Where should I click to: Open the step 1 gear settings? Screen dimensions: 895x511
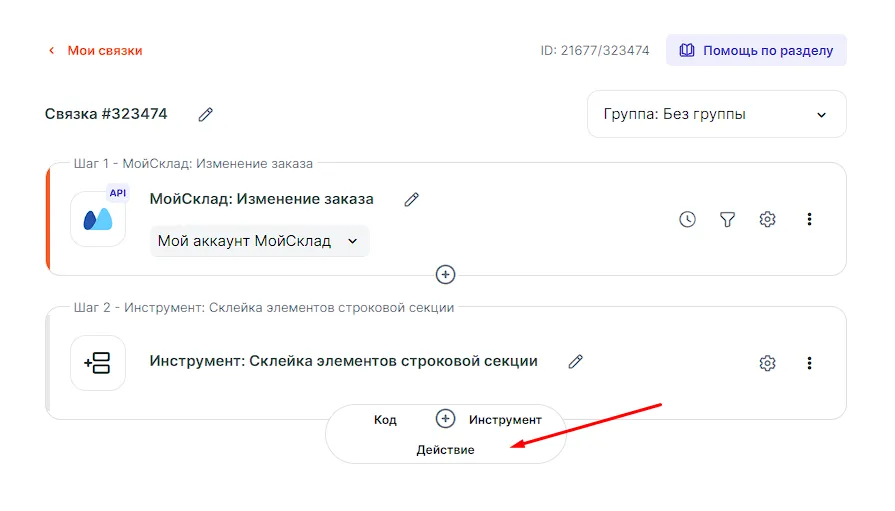pos(767,220)
